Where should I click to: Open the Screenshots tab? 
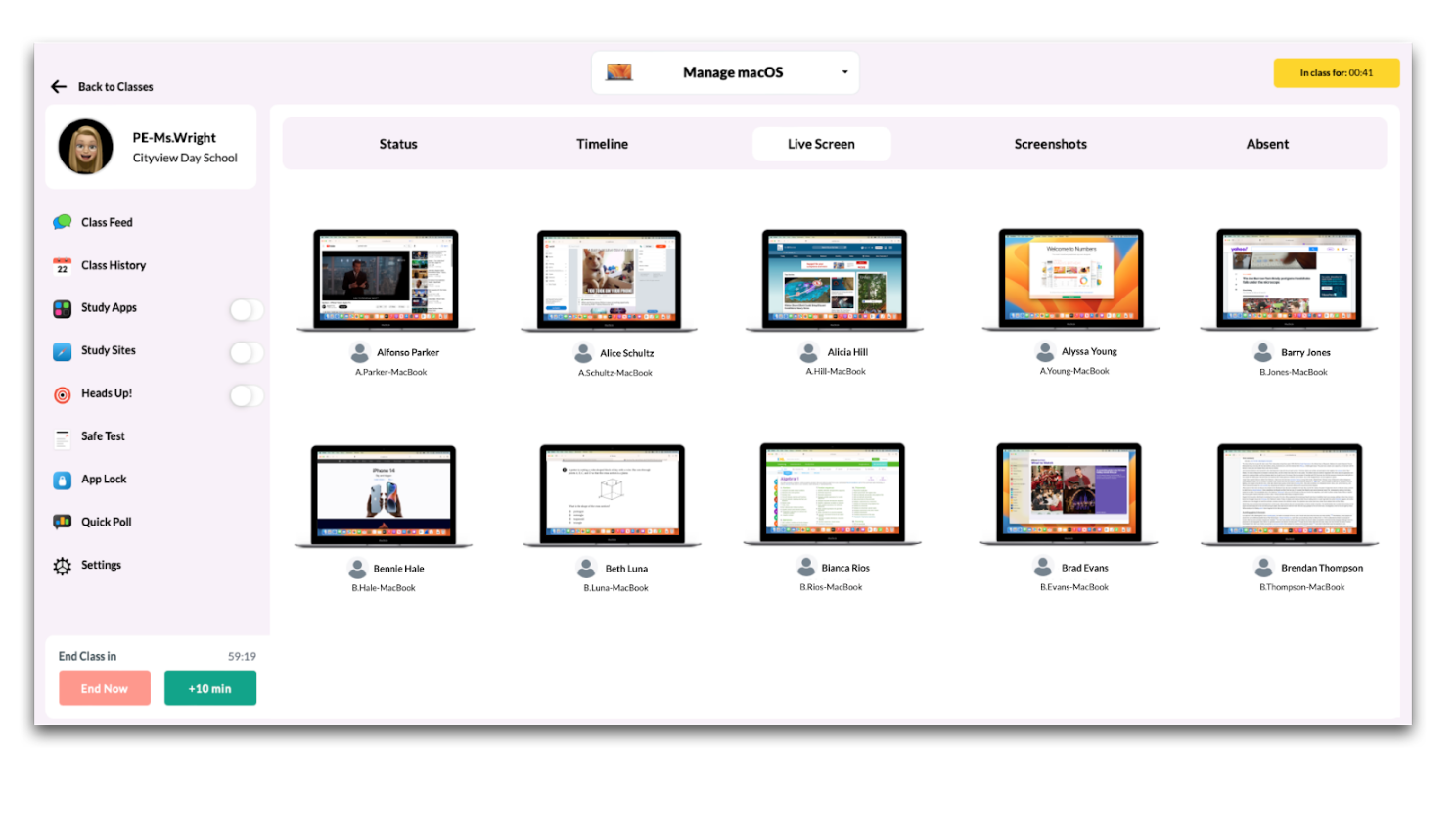click(x=1050, y=144)
